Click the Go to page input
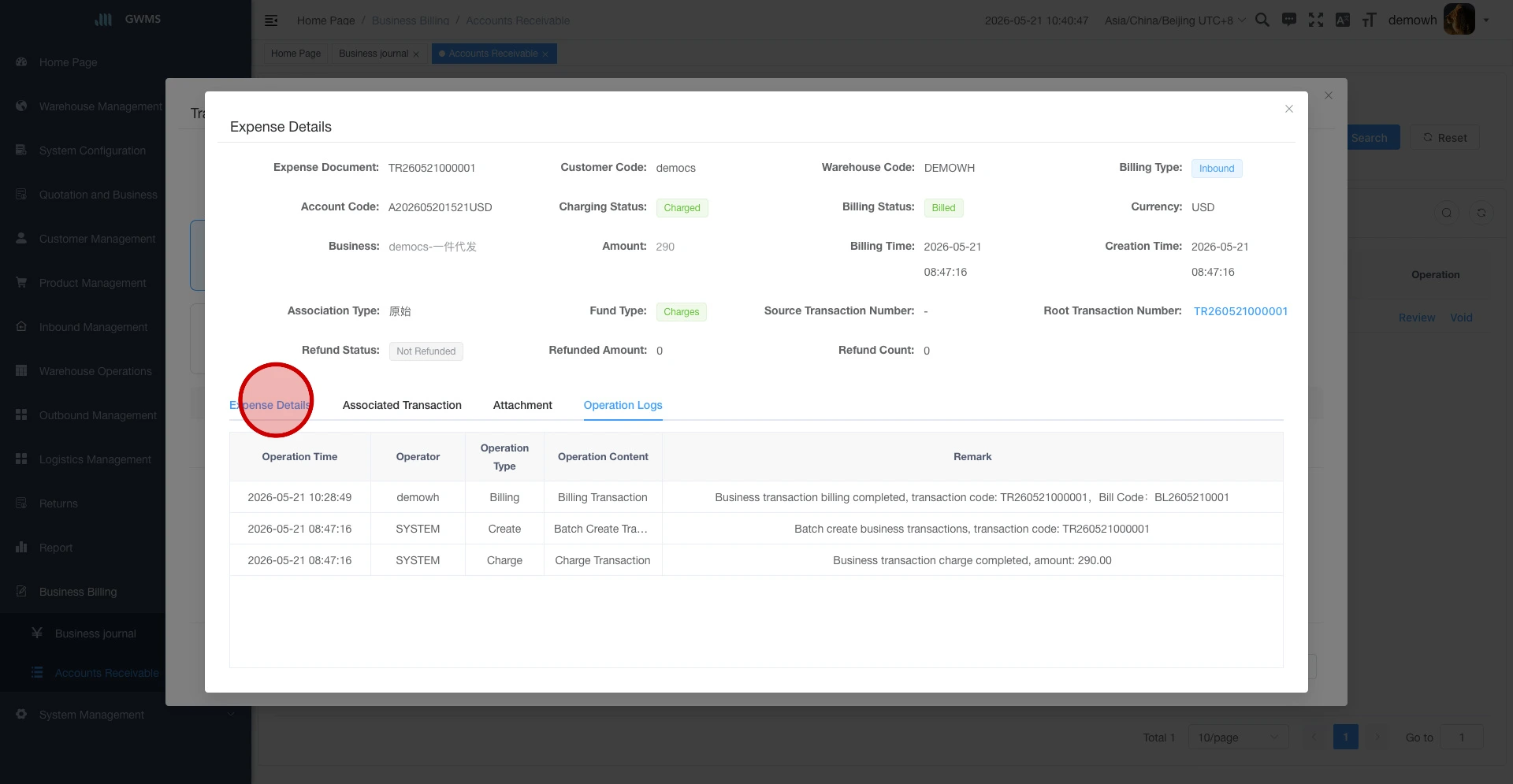The height and width of the screenshot is (784, 1513). (x=1462, y=738)
